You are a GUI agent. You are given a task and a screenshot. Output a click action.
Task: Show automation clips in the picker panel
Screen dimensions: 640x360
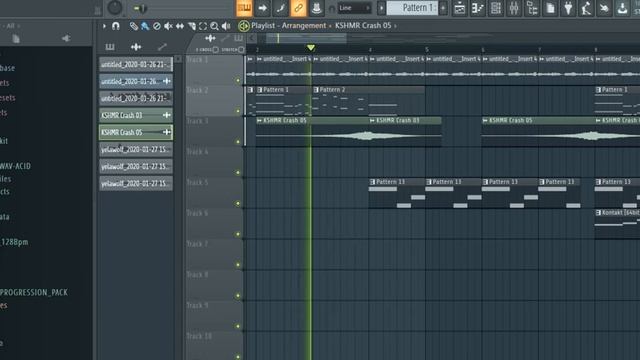(x=162, y=47)
